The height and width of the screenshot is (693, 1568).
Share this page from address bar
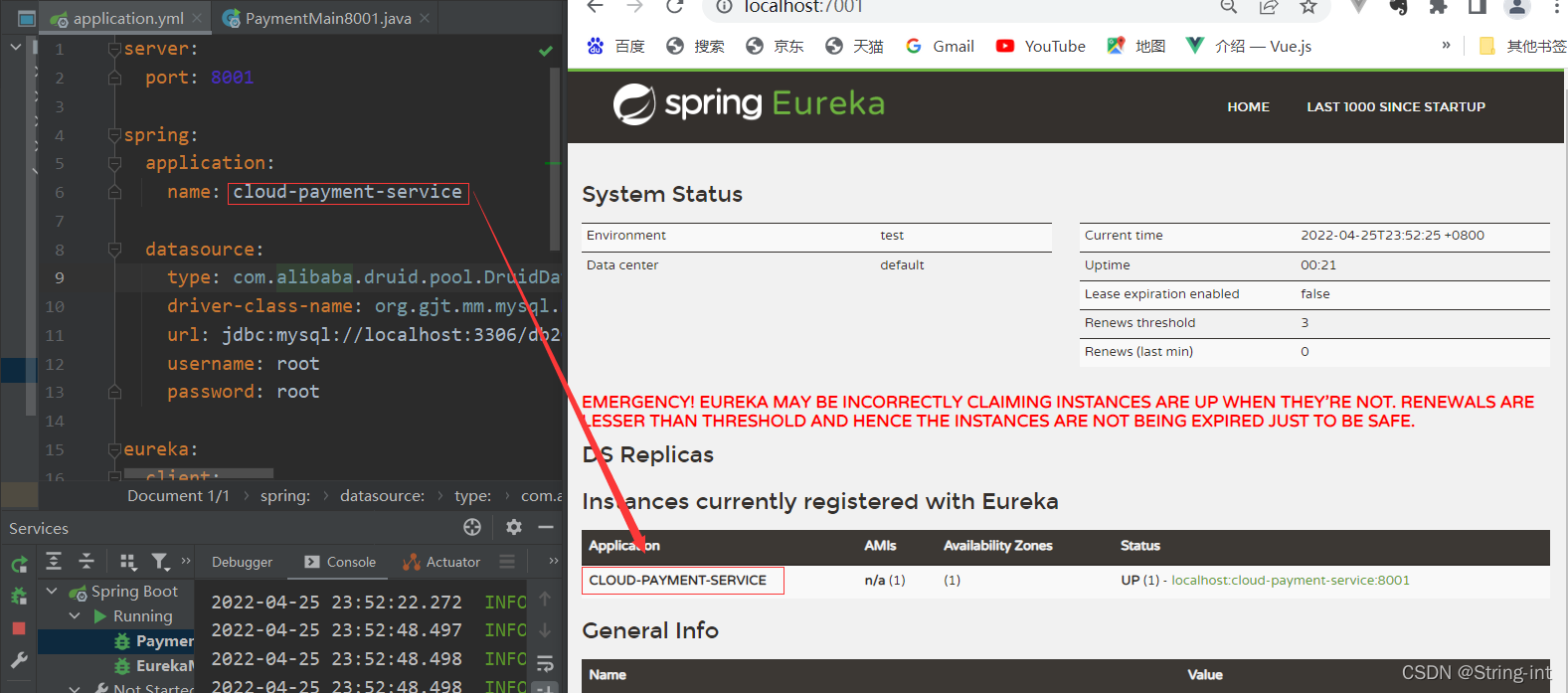click(1269, 7)
